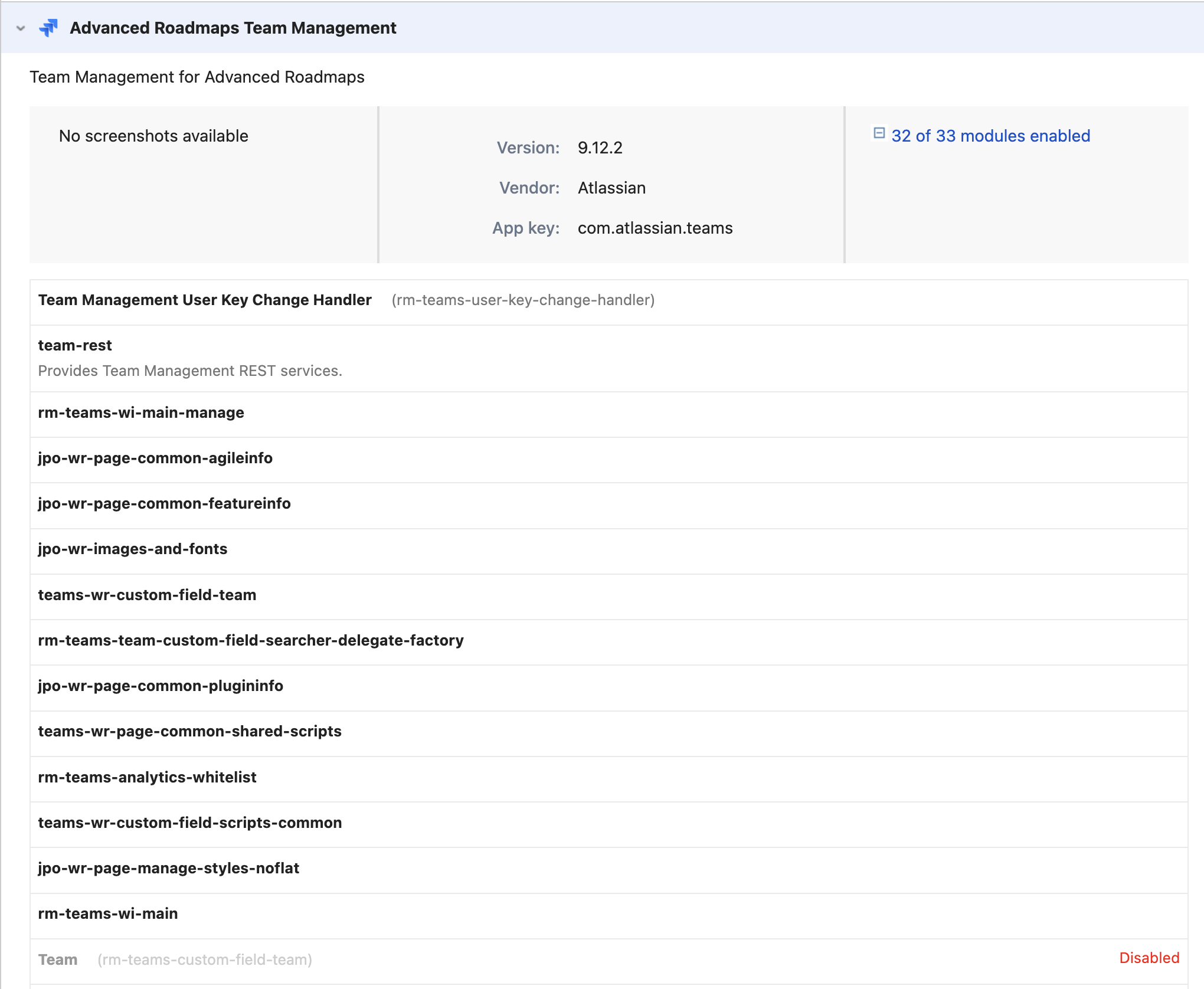This screenshot has width=1204, height=989.
Task: Select jpo-wr-page-common-plugininfo module
Action: pyautogui.click(x=161, y=686)
